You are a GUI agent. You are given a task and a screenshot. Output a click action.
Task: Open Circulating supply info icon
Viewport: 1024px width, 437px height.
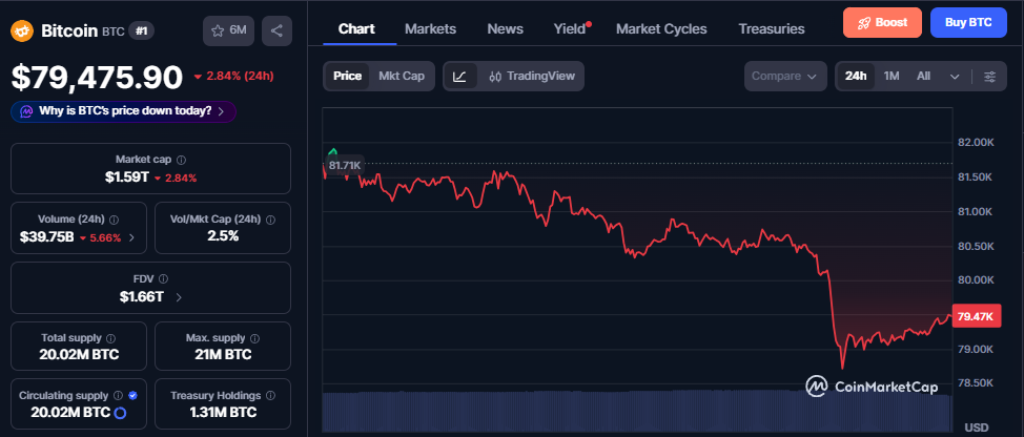tap(118, 395)
